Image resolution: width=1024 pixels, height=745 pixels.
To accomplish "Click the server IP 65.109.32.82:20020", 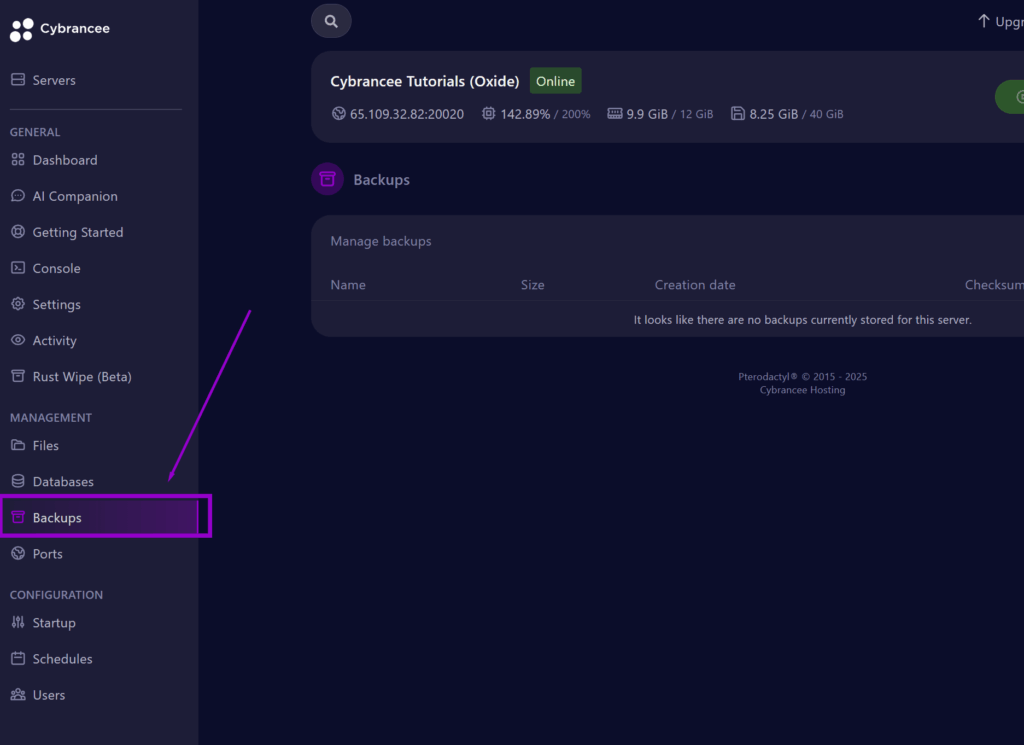I will coord(407,114).
